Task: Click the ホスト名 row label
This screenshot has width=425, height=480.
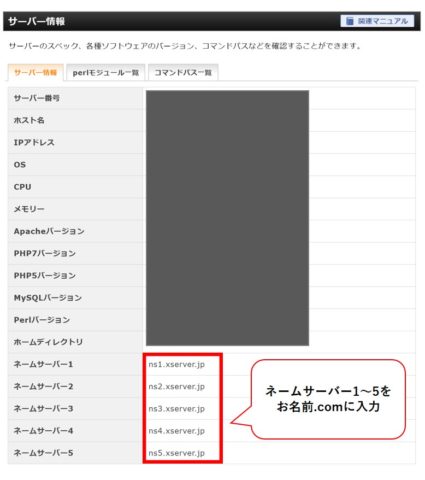Action: [x=29, y=120]
